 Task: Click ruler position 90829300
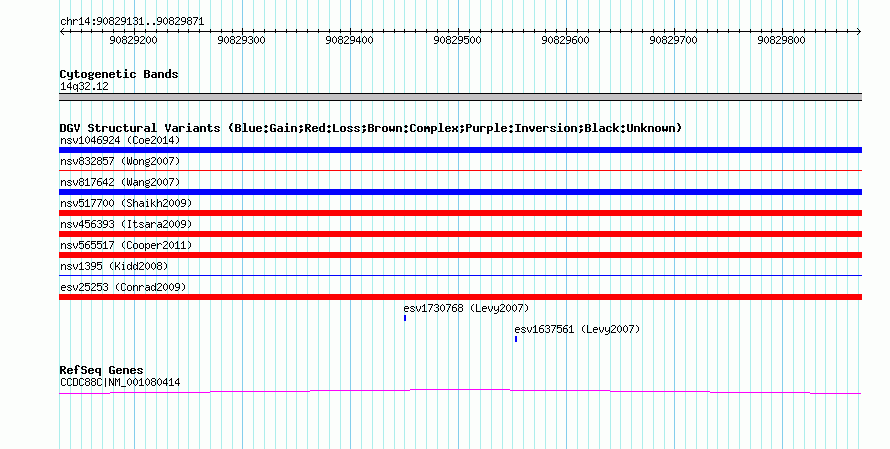241,40
